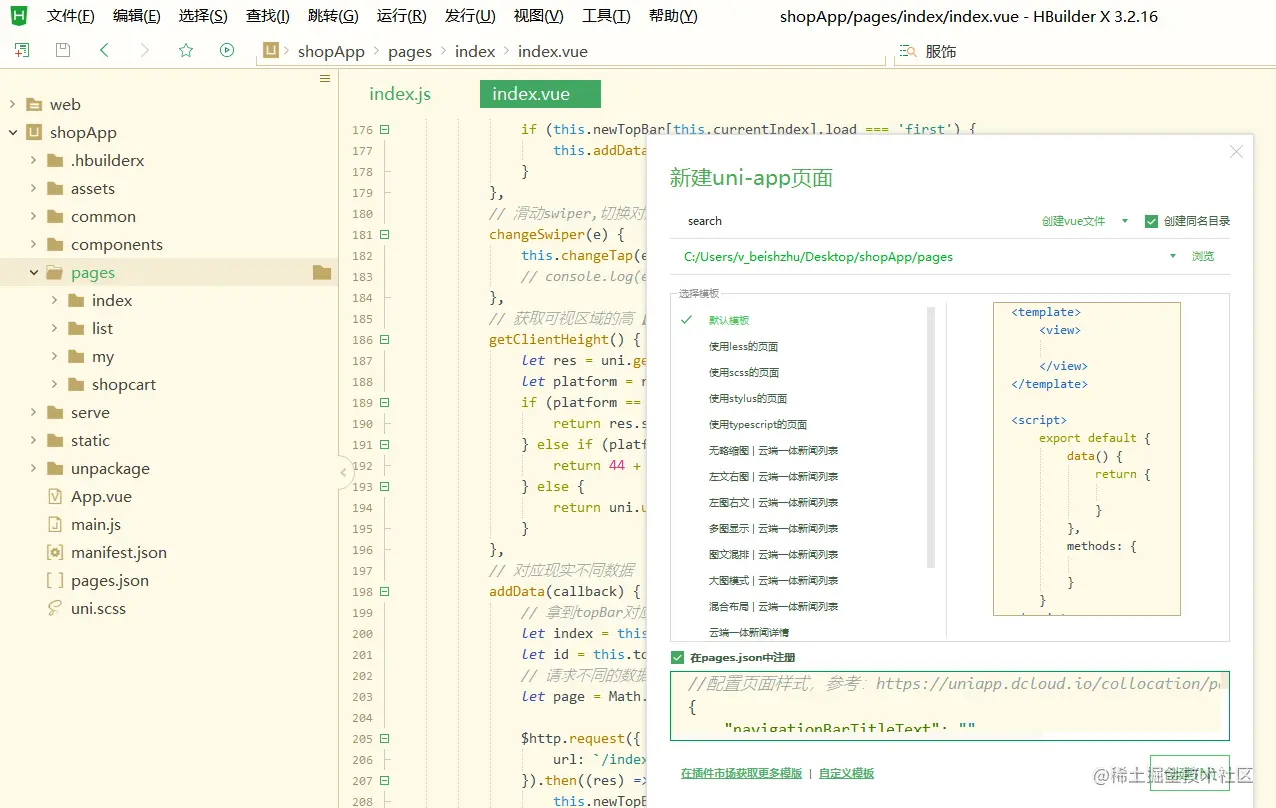
Task: Select the 默认模板 template
Action: (x=729, y=320)
